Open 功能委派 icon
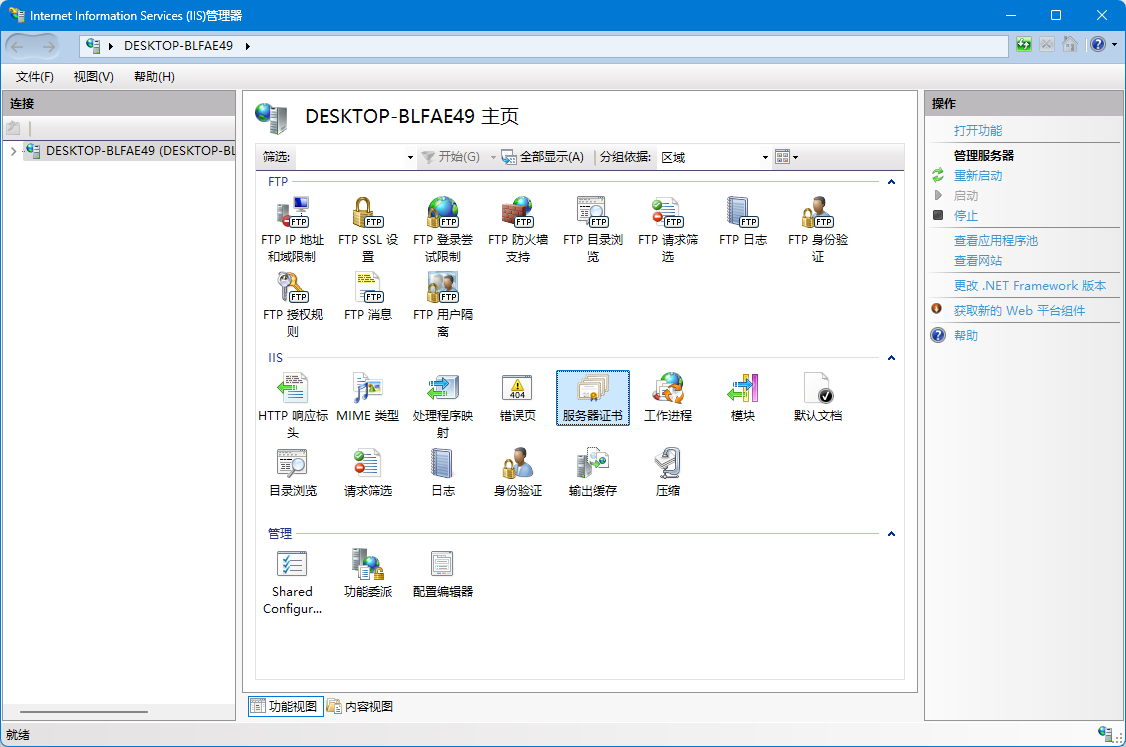The width and height of the screenshot is (1126, 747). [x=368, y=573]
